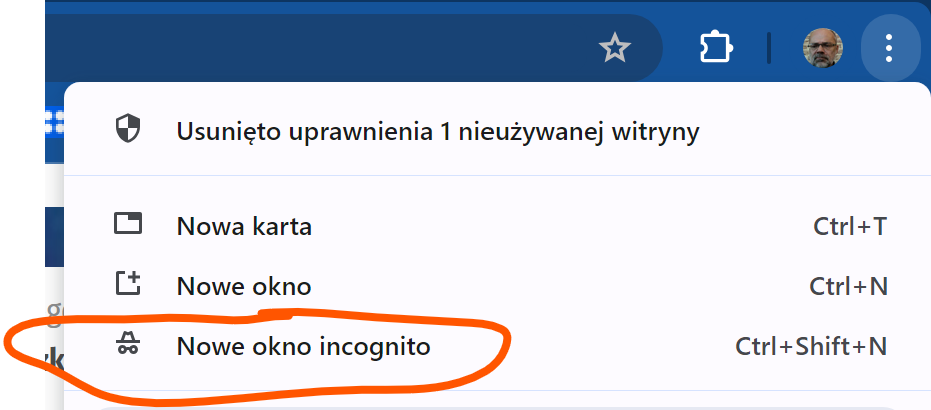Click the bold page text beside the menu

[54, 358]
